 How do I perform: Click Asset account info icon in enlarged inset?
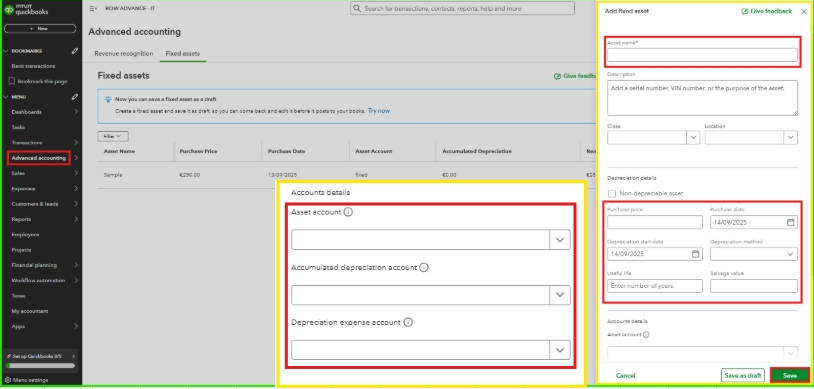coord(348,212)
